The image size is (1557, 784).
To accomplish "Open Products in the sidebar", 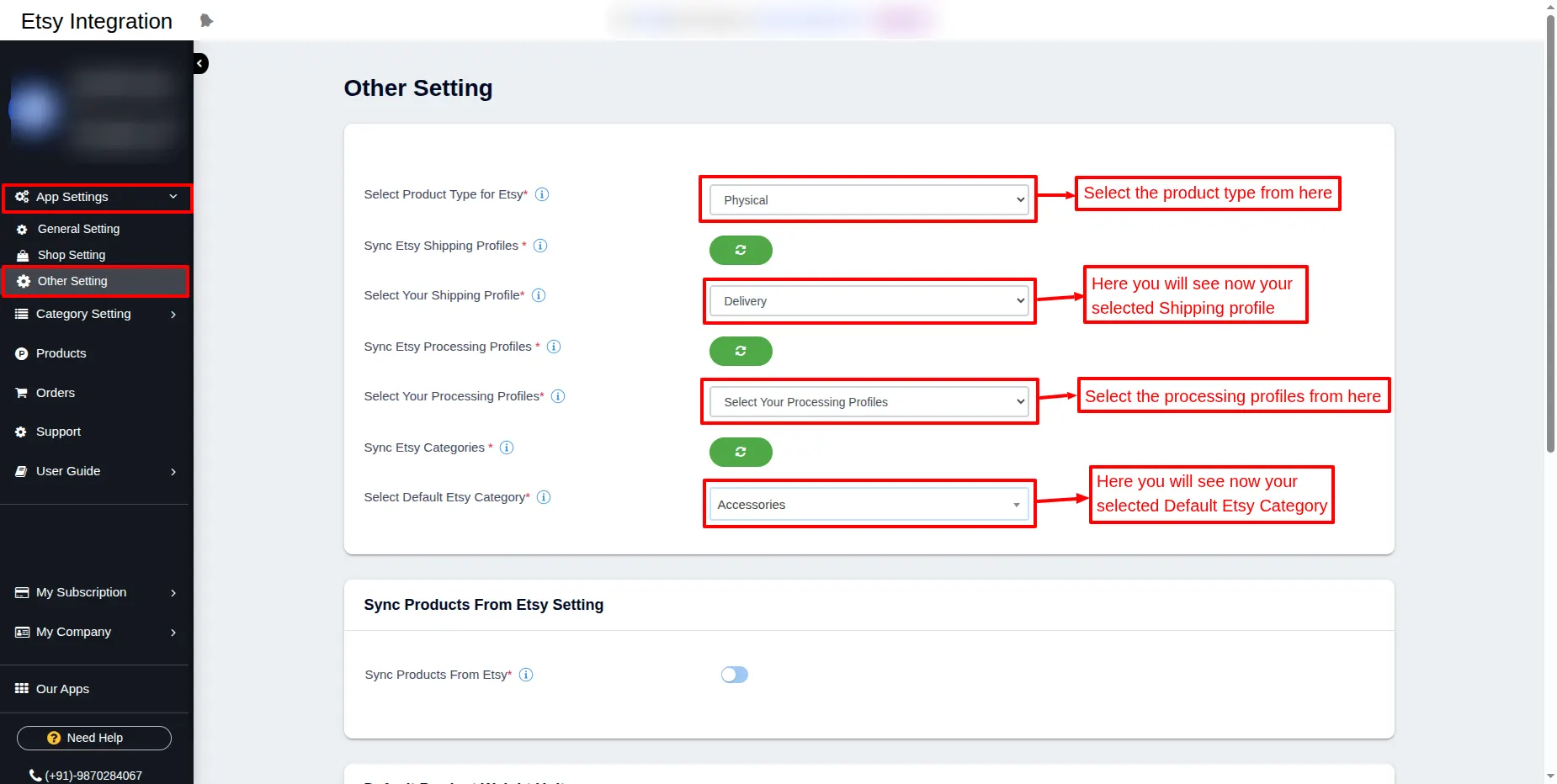I will point(61,353).
